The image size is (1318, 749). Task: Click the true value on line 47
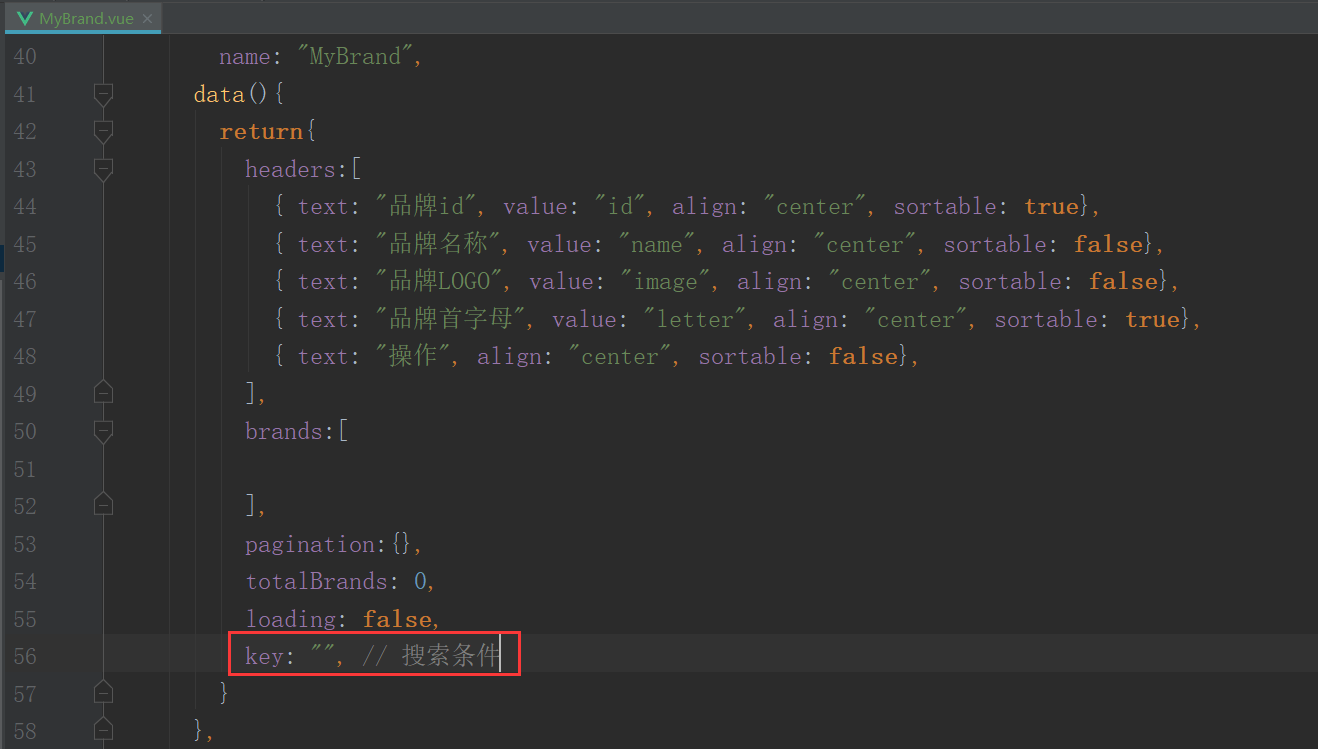coord(1152,319)
